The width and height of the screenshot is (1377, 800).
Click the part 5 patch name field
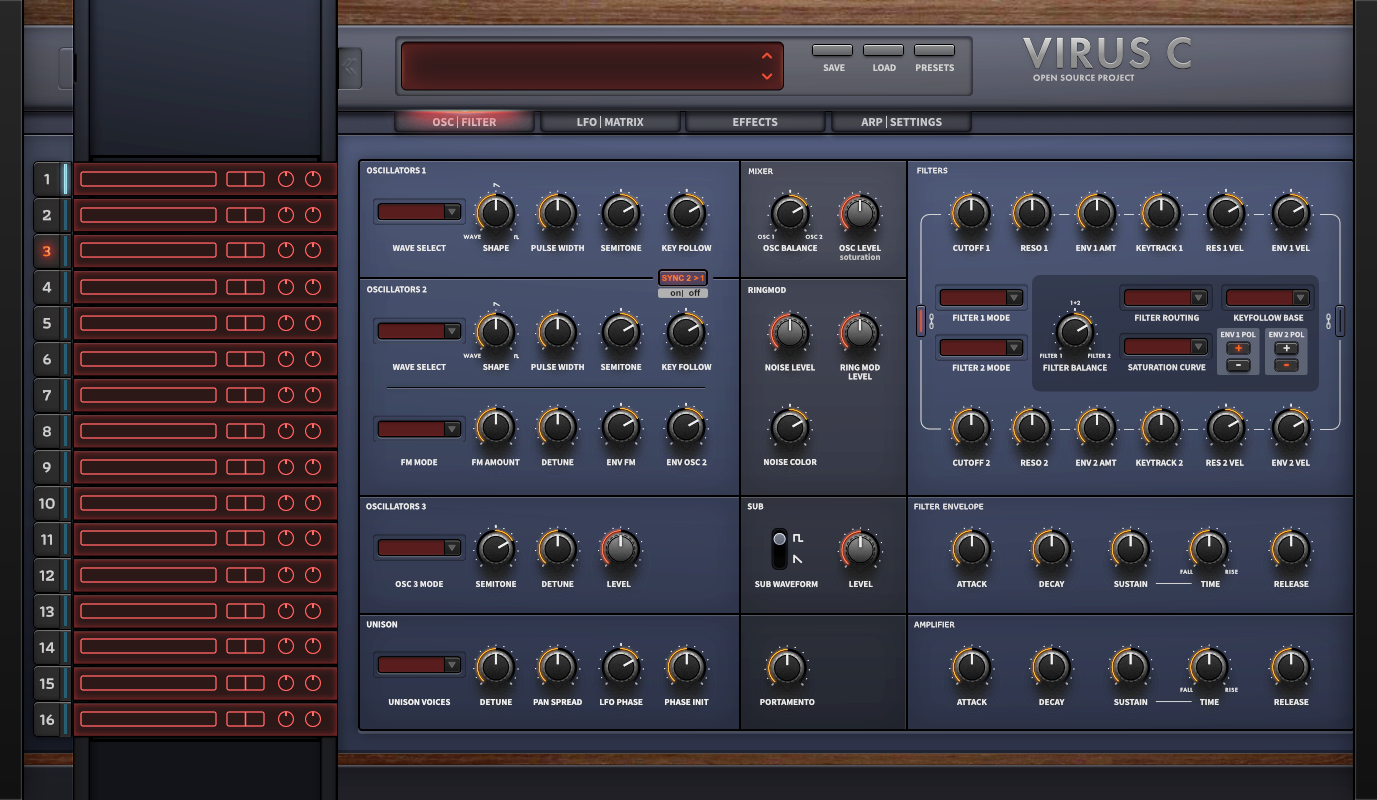coord(148,324)
